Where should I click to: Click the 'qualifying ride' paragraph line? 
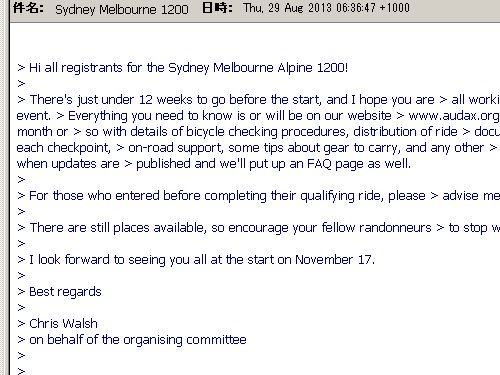tap(258, 196)
